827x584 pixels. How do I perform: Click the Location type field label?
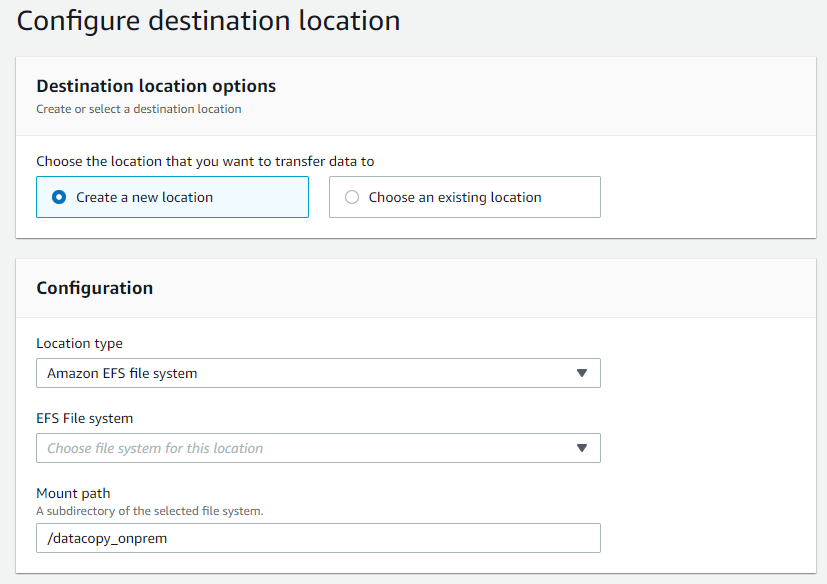click(x=75, y=343)
